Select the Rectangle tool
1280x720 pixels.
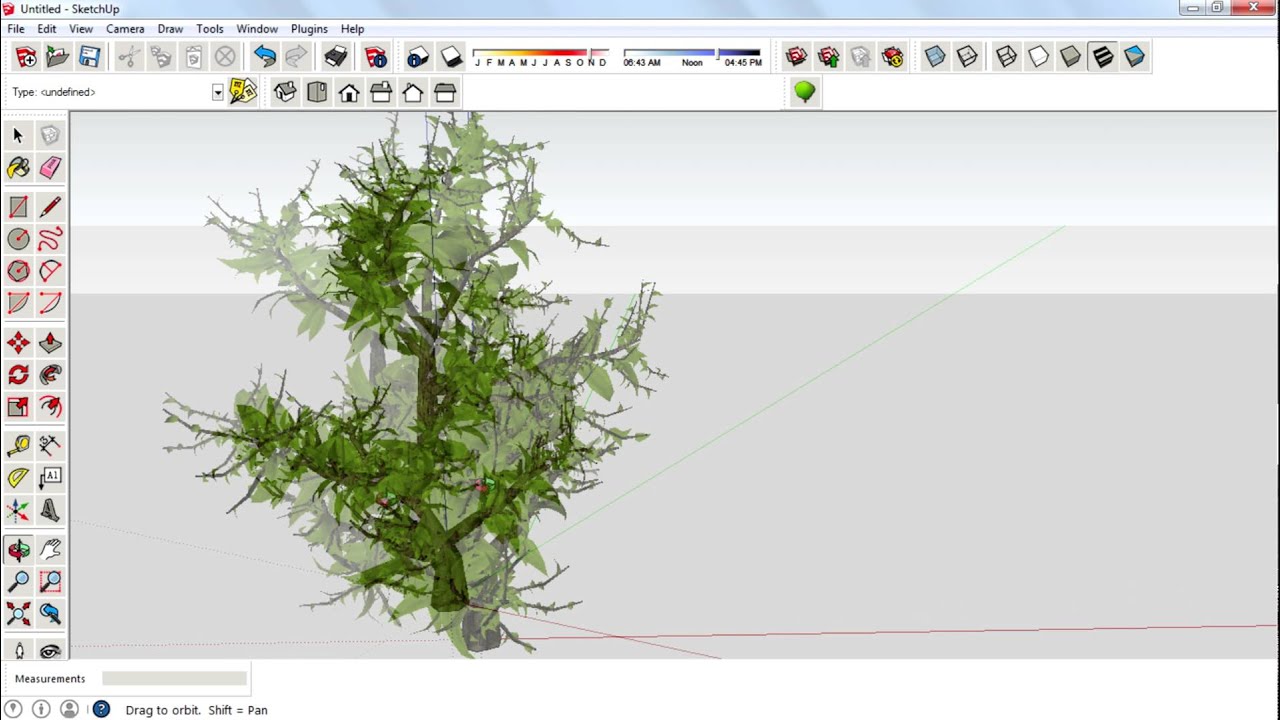pyautogui.click(x=18, y=207)
